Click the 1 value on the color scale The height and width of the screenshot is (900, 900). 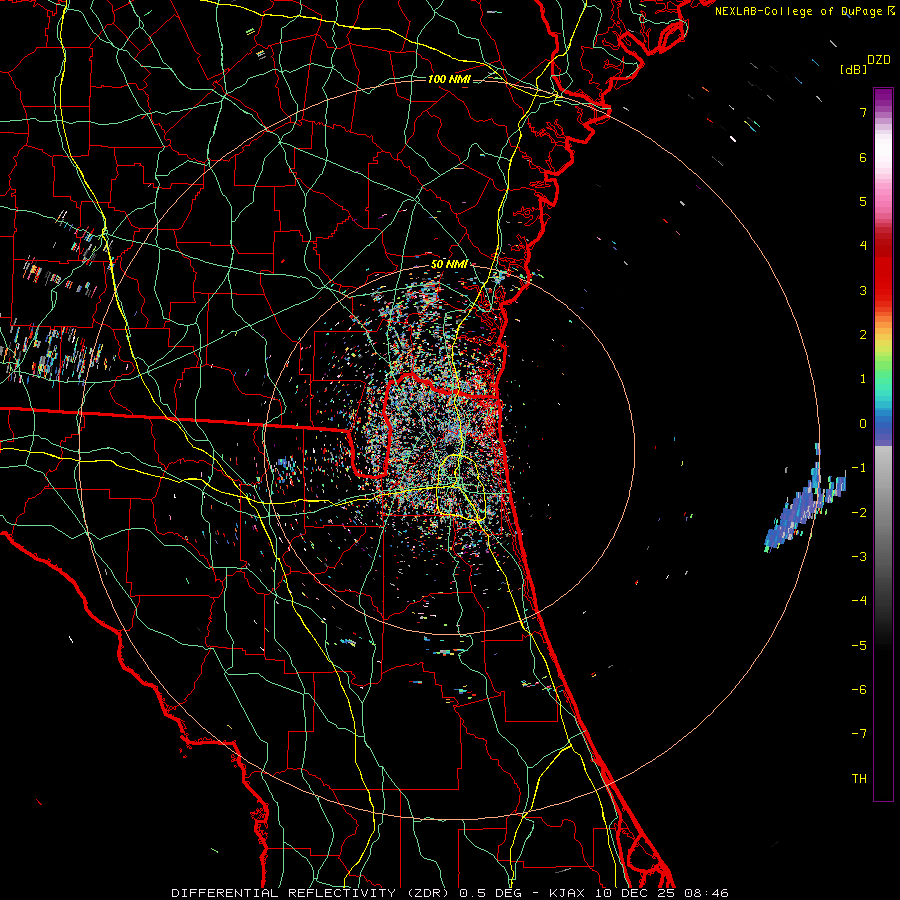[863, 379]
